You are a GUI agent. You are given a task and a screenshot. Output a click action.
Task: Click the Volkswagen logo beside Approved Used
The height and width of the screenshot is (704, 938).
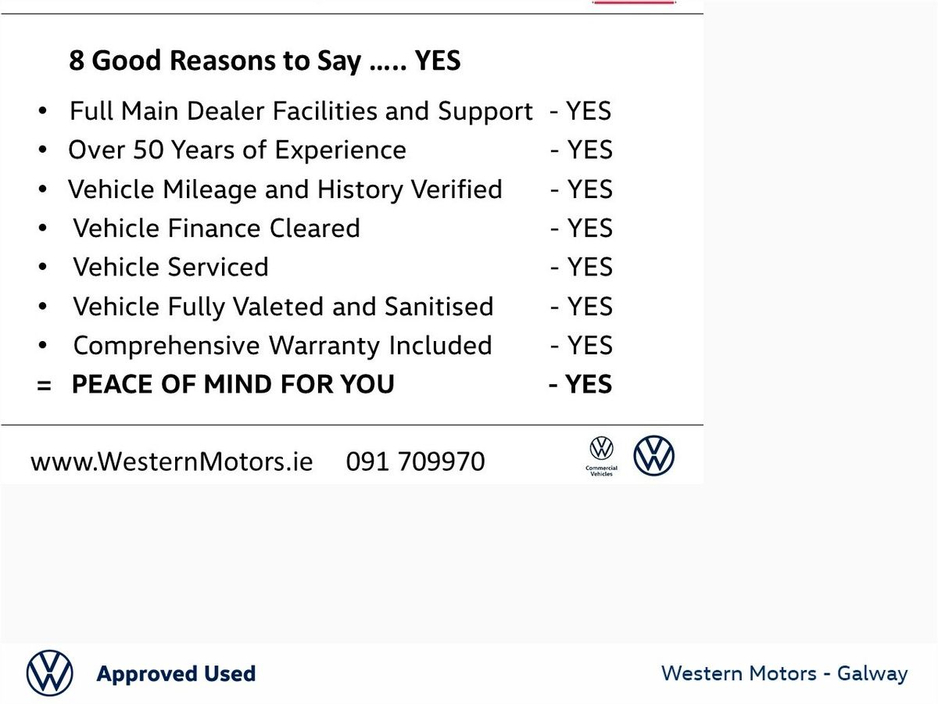pyautogui.click(x=50, y=673)
